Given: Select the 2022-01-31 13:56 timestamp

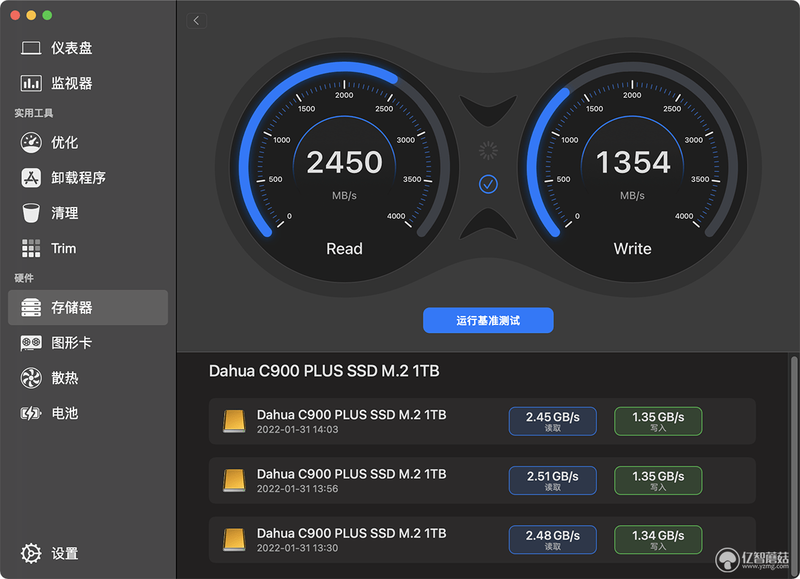Looking at the screenshot, I should click(x=297, y=489).
